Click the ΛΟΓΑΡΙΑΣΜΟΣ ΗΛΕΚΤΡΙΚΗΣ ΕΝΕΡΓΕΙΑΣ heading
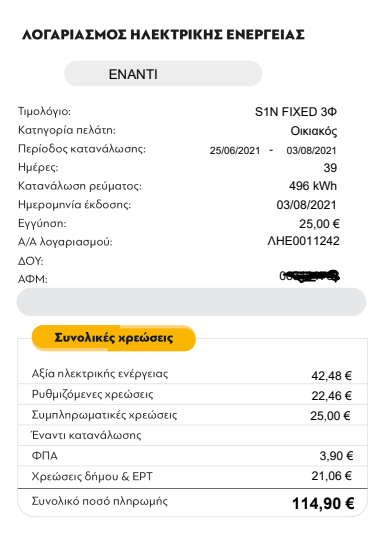 (163, 35)
